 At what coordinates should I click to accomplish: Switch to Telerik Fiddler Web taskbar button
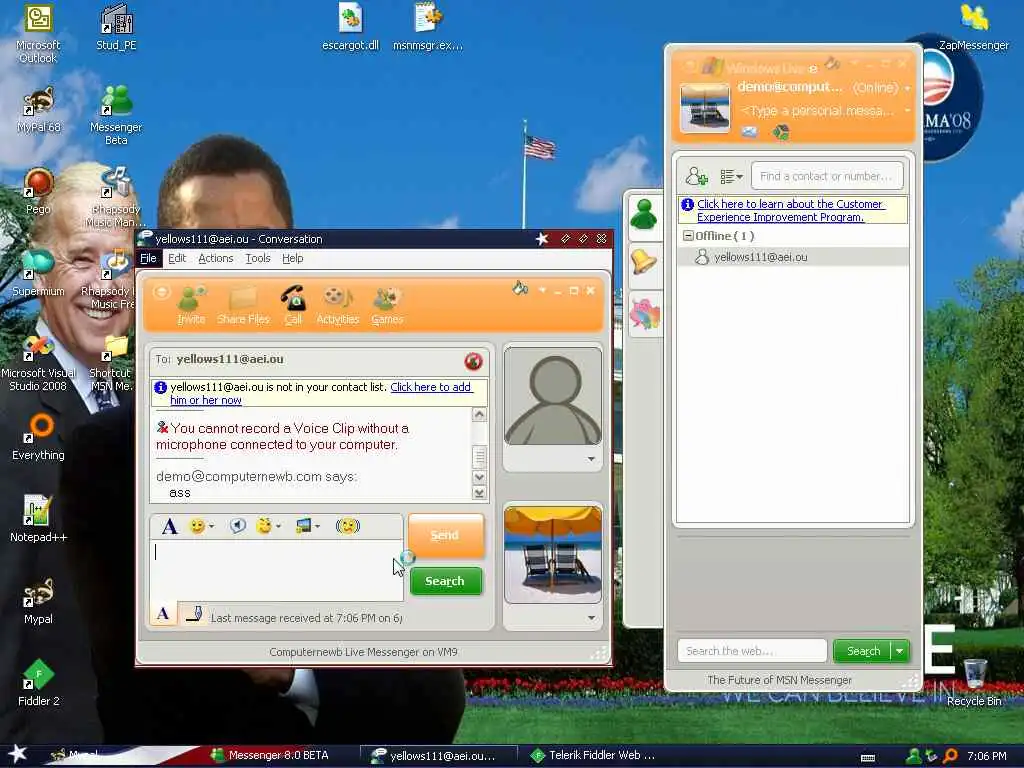tap(593, 756)
